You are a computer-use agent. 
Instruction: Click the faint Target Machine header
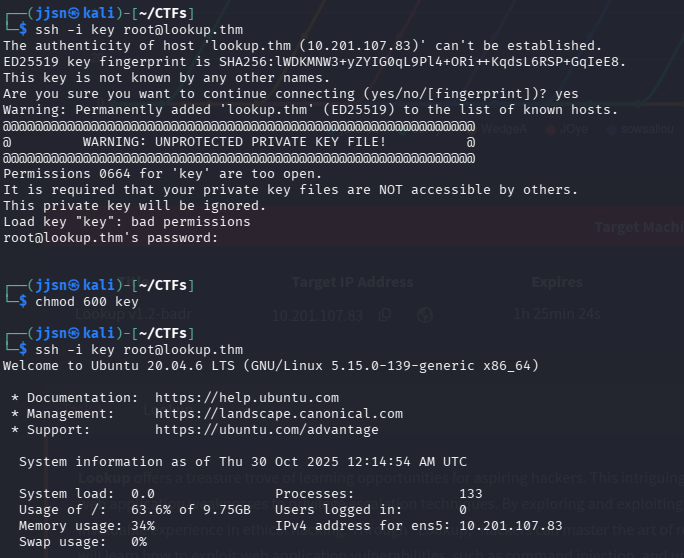coord(638,227)
